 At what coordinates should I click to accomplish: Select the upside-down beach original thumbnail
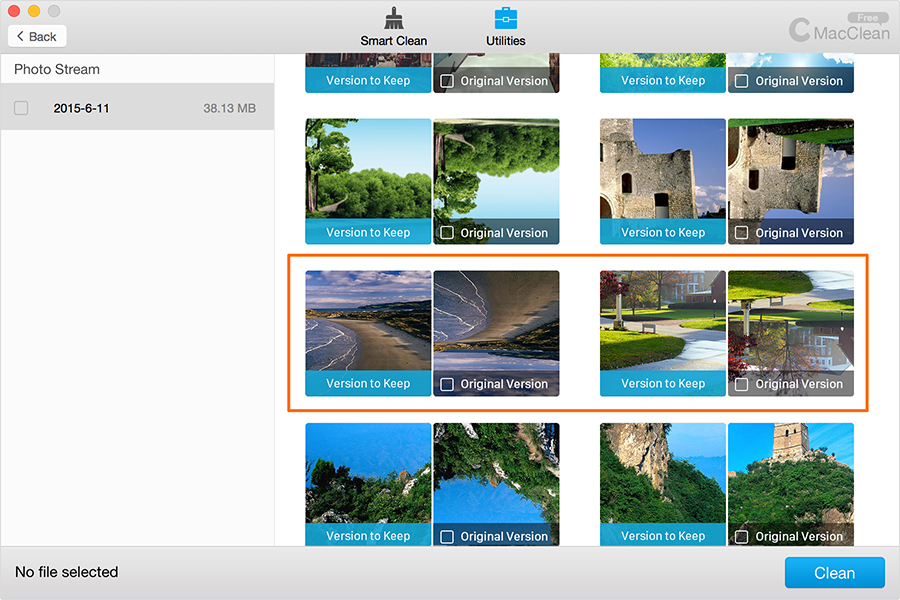tap(496, 321)
